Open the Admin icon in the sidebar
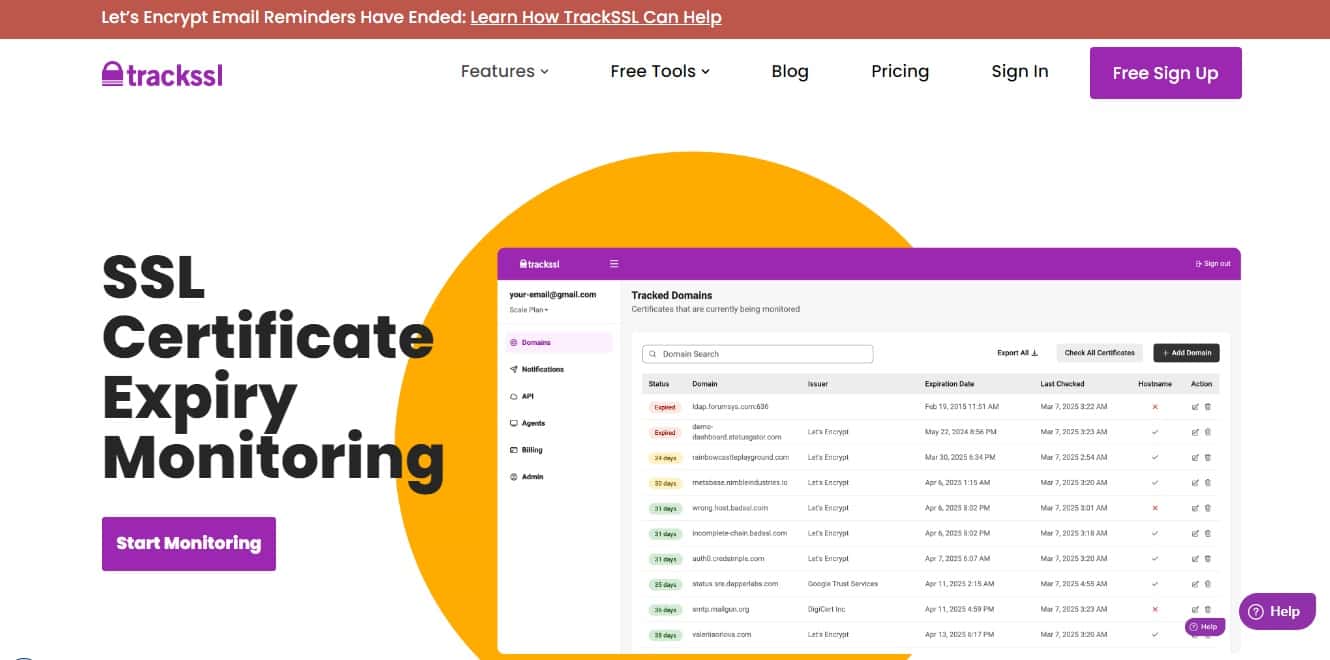Screen dimensions: 1330x660 tap(513, 477)
